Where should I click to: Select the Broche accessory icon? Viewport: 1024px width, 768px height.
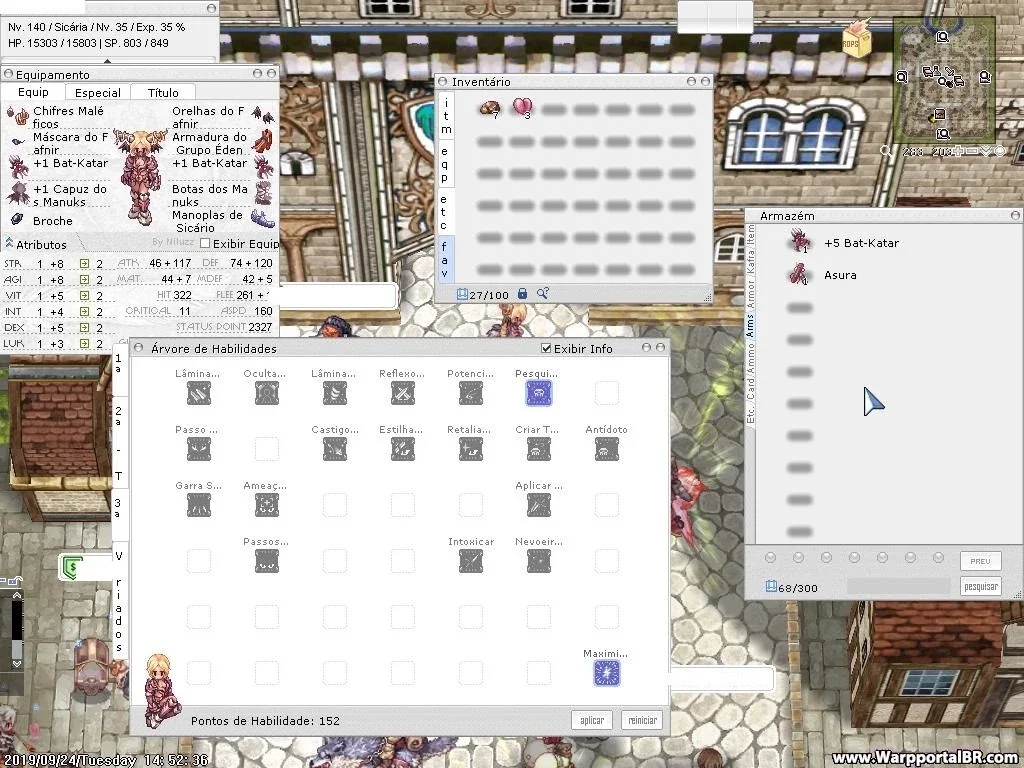(x=18, y=220)
